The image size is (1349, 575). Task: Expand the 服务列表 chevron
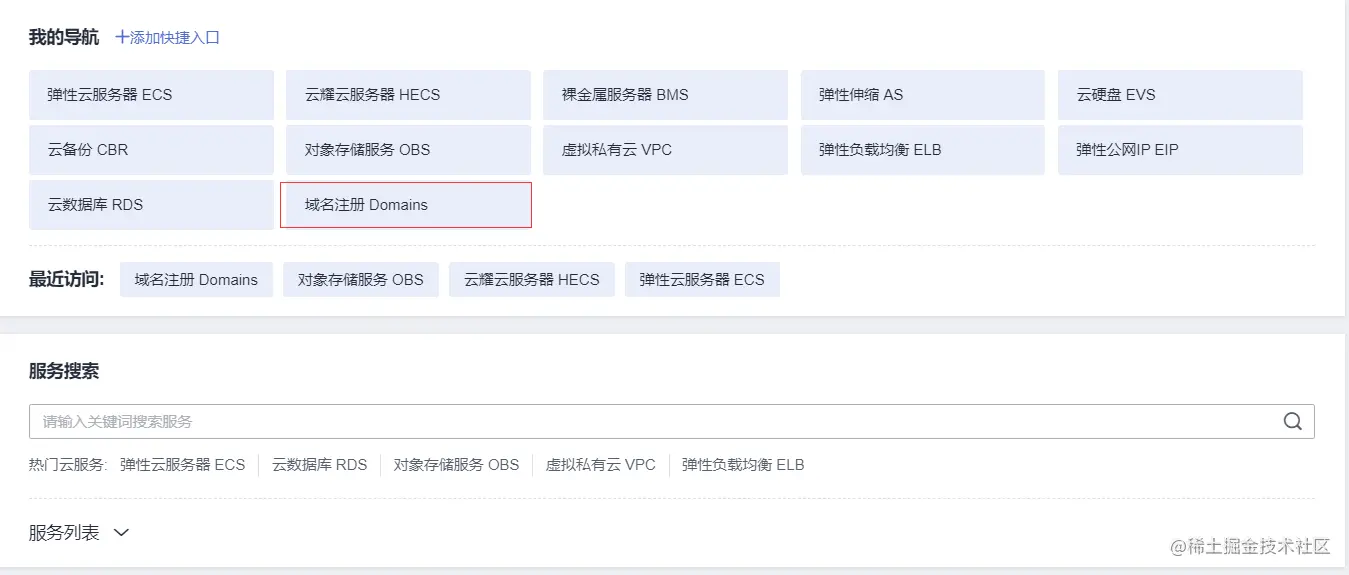click(121, 533)
